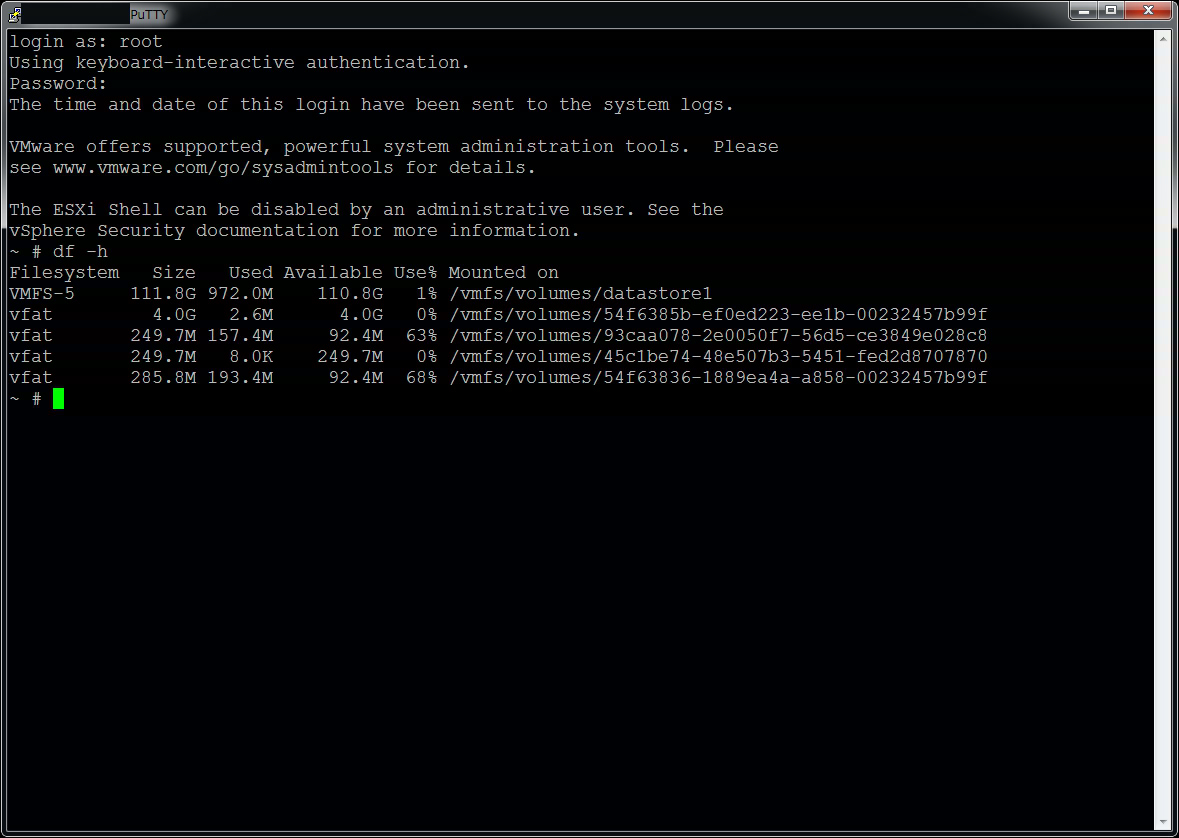Click the /vmfs/volumes/datastore1 path
1179x838 pixels.
tap(580, 293)
